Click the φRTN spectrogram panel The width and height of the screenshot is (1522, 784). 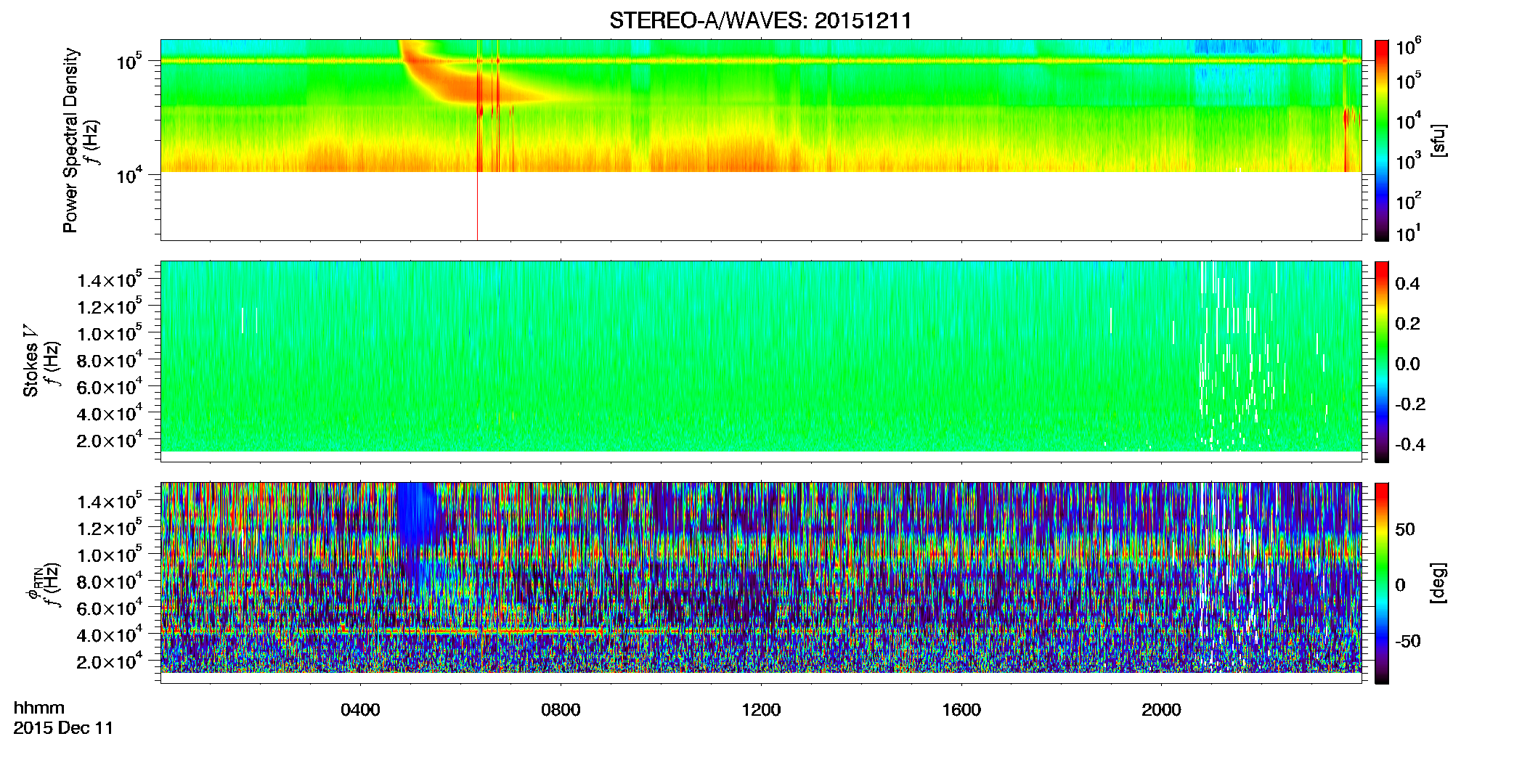coord(761,583)
